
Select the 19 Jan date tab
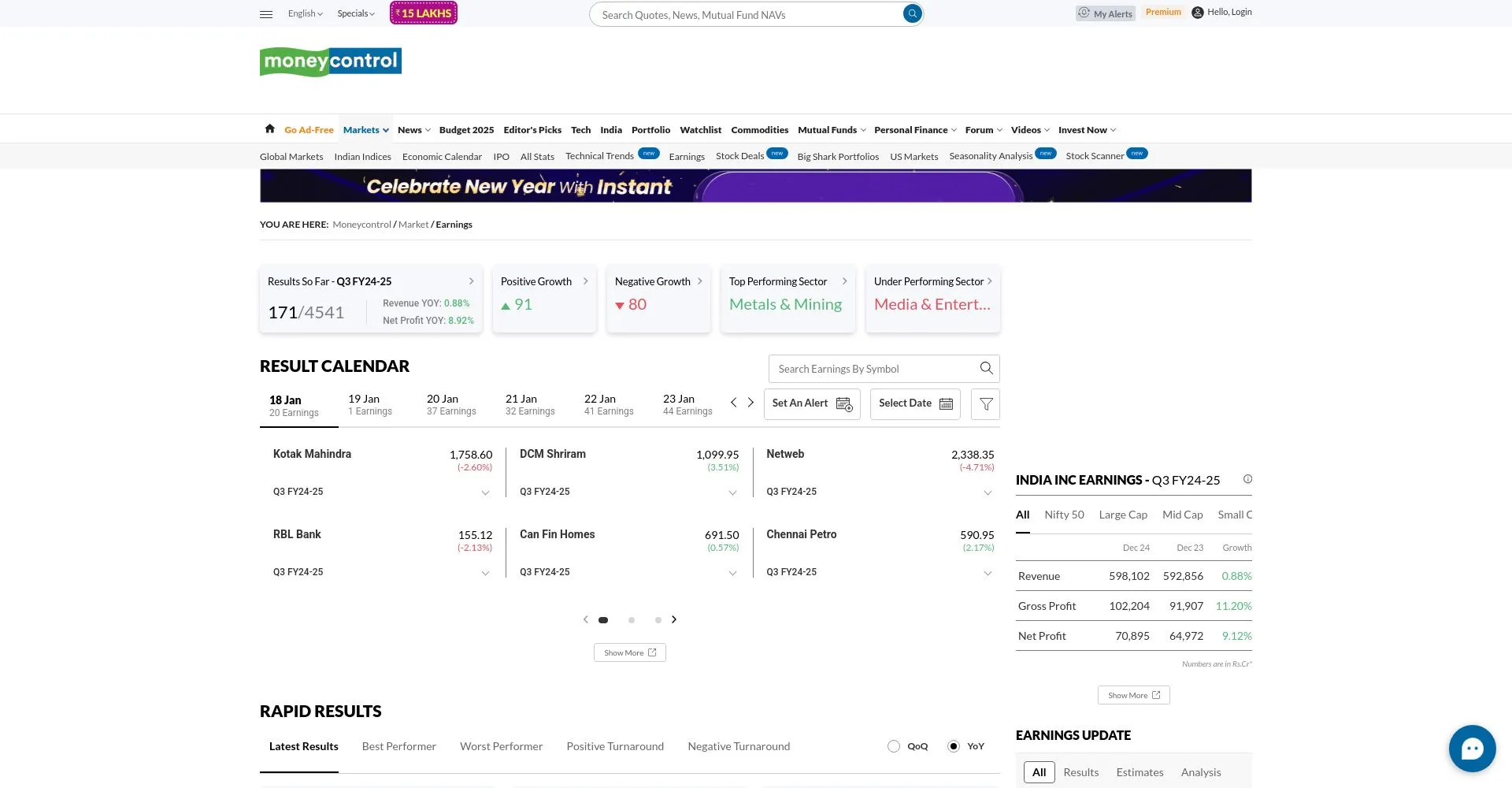(370, 405)
